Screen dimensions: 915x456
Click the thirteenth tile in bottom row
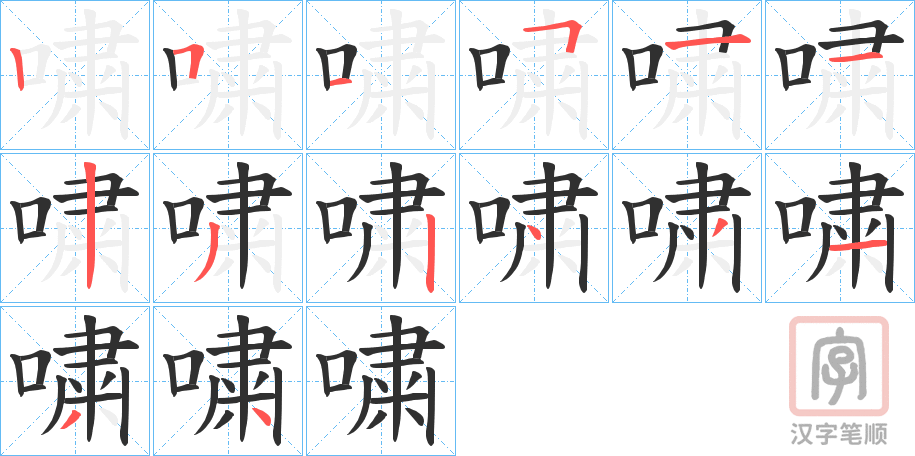75,381
